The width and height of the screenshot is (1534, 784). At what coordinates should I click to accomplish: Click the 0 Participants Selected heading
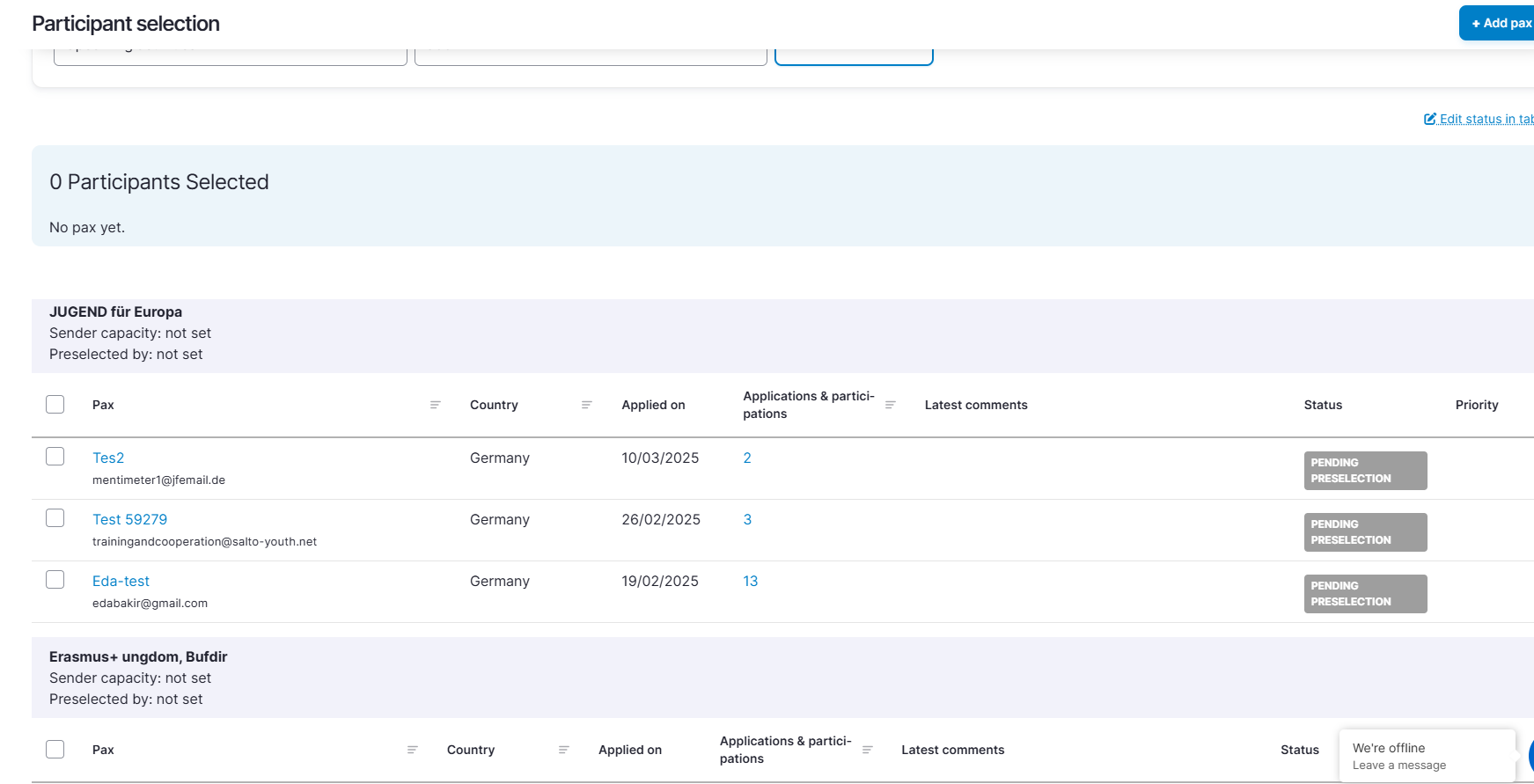point(159,182)
